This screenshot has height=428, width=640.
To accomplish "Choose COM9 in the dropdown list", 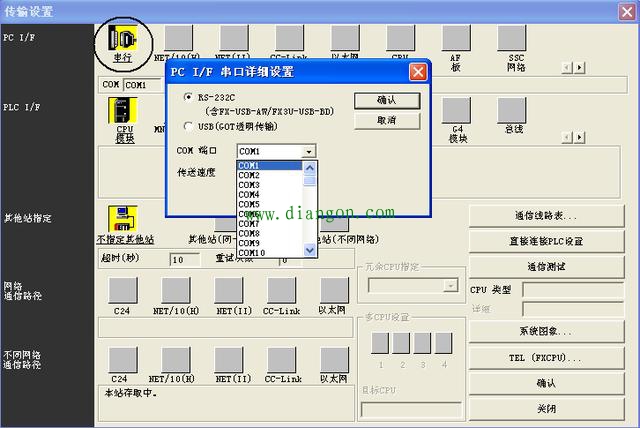I will point(269,243).
